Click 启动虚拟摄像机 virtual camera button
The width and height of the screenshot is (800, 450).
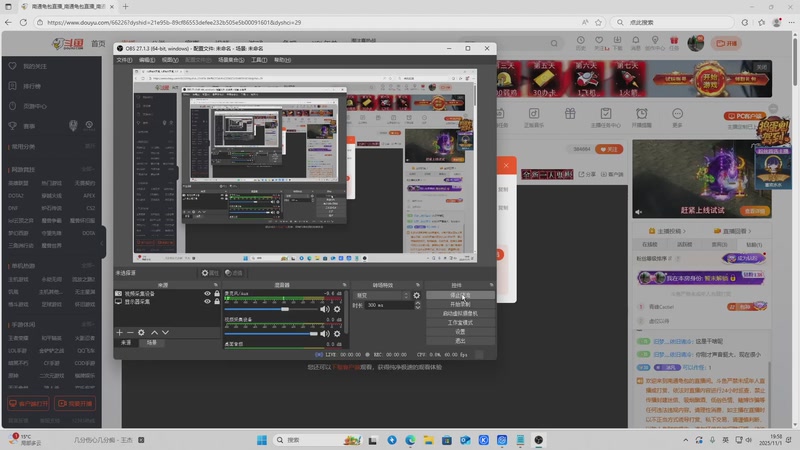[460, 314]
